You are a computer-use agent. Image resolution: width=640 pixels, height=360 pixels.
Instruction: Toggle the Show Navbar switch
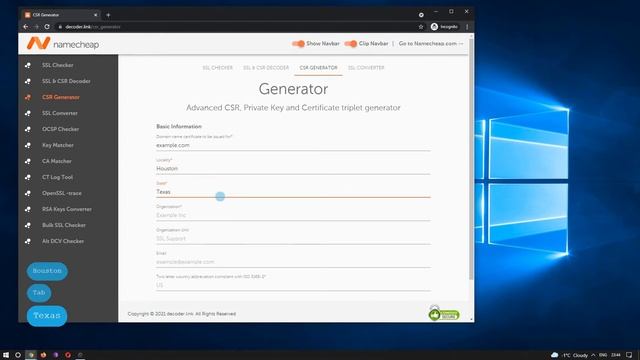tap(298, 44)
